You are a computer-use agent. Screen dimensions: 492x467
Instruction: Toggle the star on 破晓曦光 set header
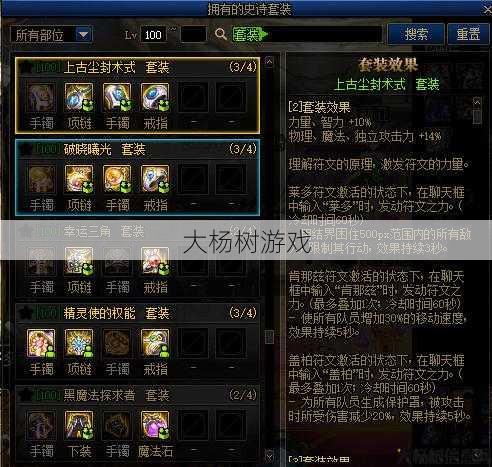tap(26, 149)
